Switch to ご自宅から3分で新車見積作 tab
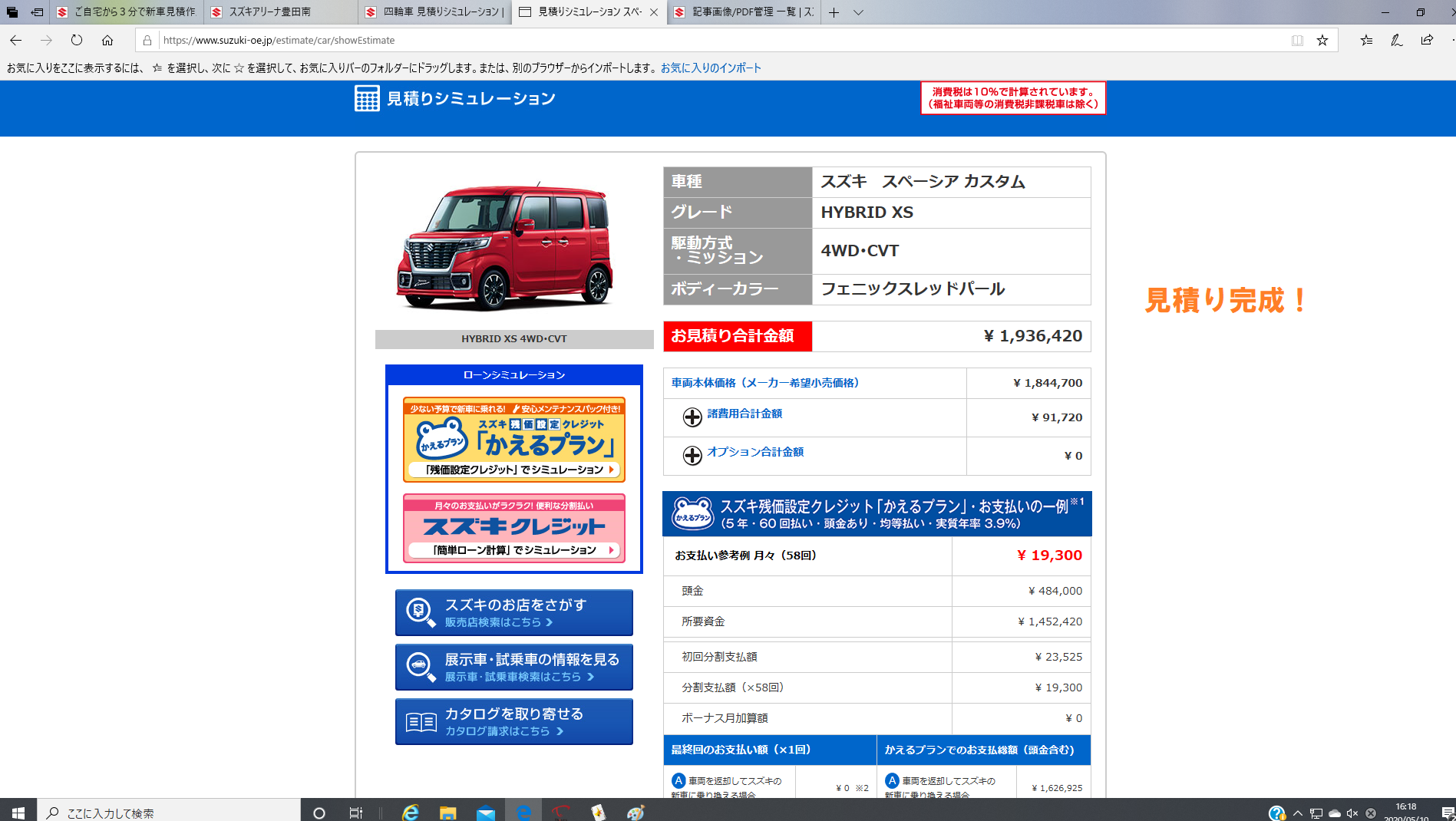The image size is (1456, 821). [127, 12]
